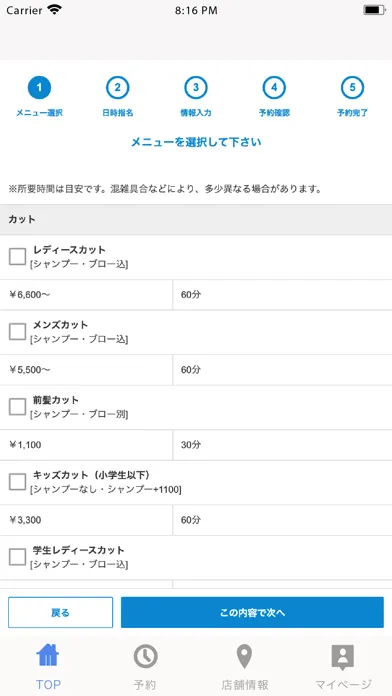Tap the ¥6,600〜 price cell
The width and height of the screenshot is (392, 696).
coord(86,295)
